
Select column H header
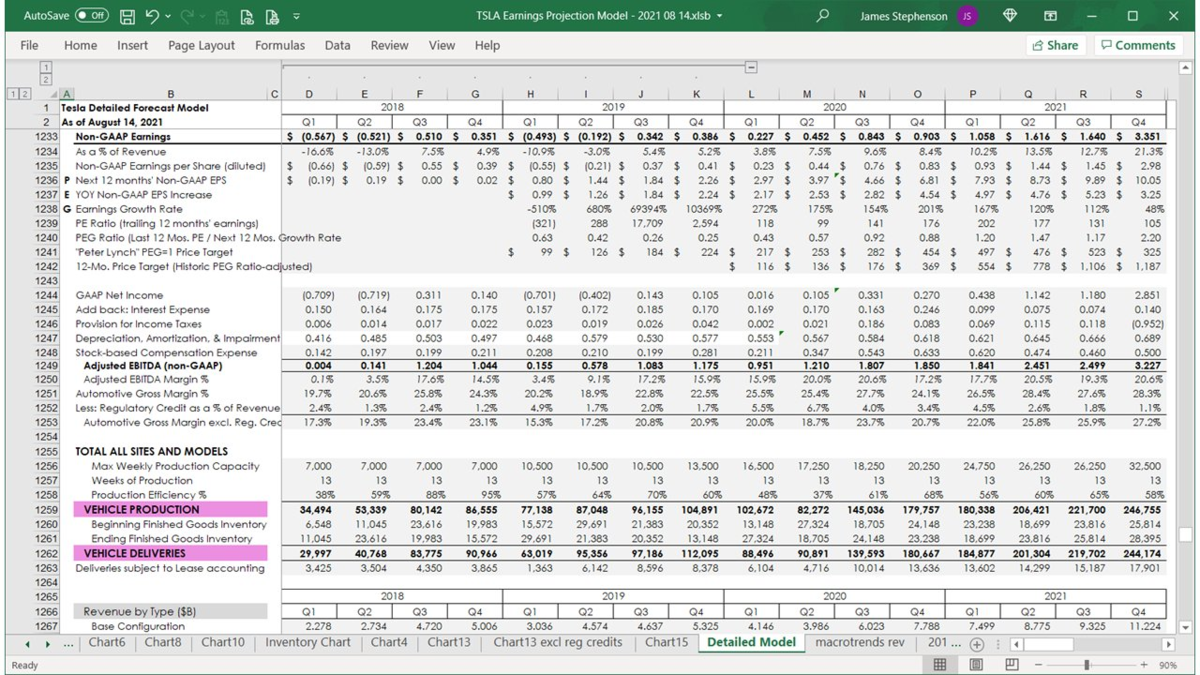[x=530, y=93]
